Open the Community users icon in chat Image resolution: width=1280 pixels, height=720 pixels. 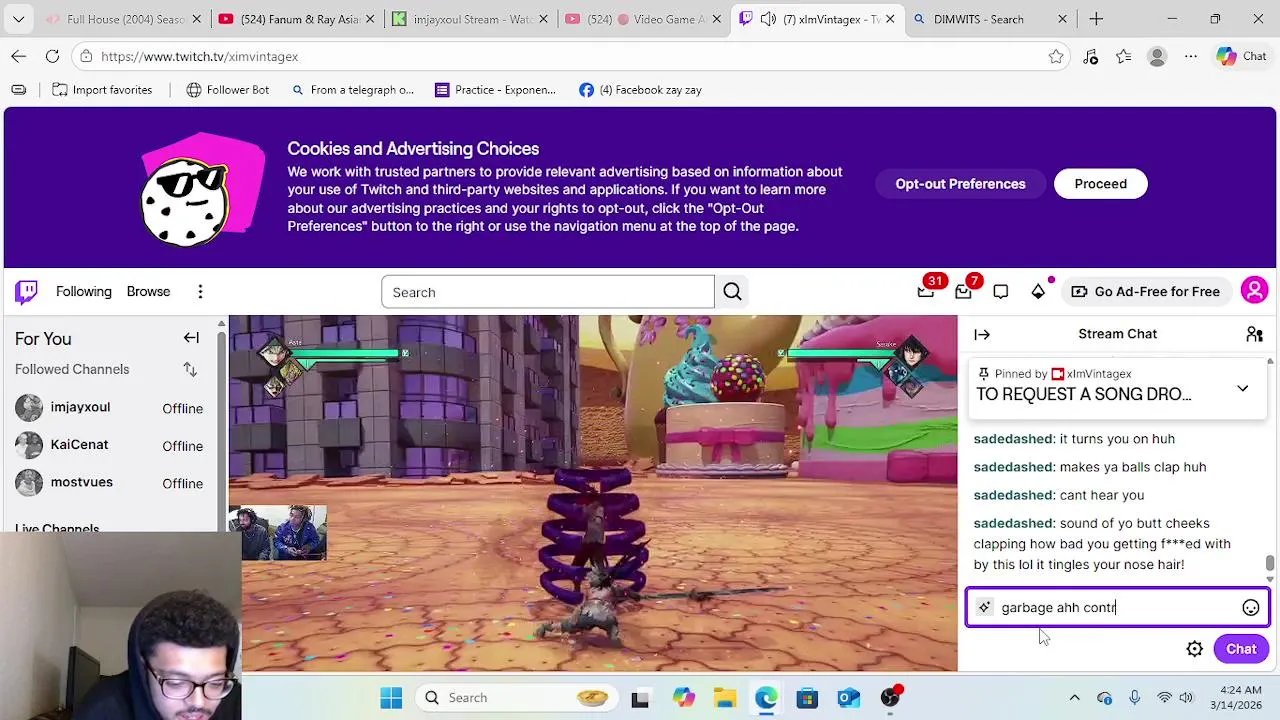[x=1254, y=334]
